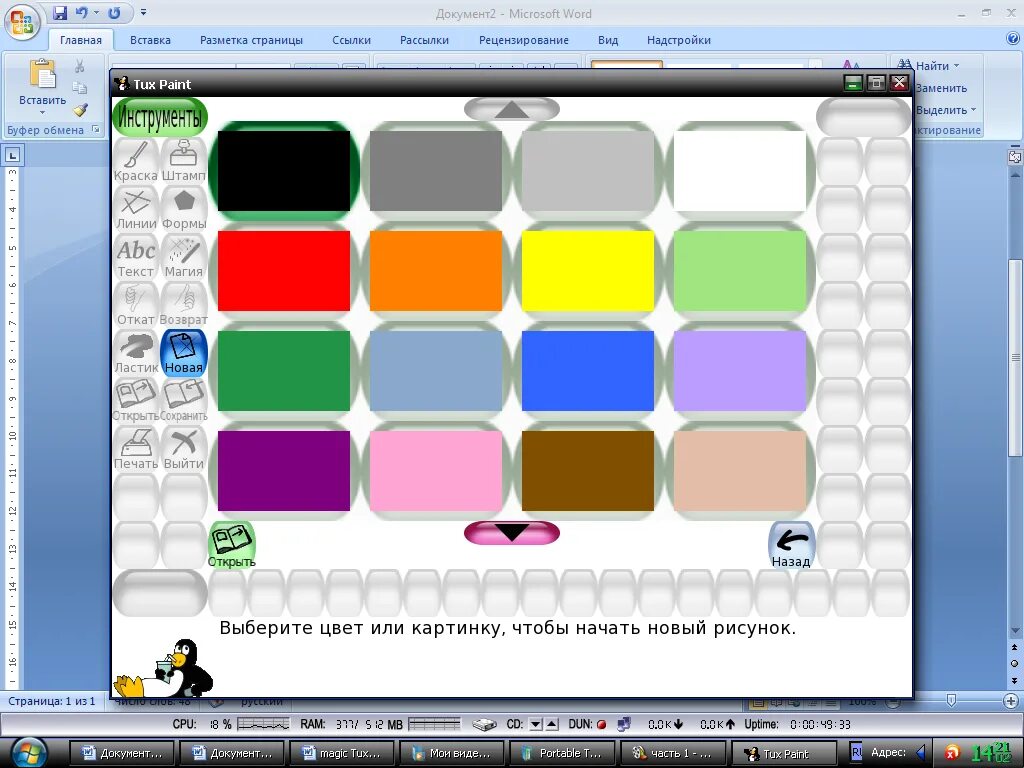Open the Разметка страницы tab in Word
Viewport: 1024px width, 768px height.
pos(251,40)
